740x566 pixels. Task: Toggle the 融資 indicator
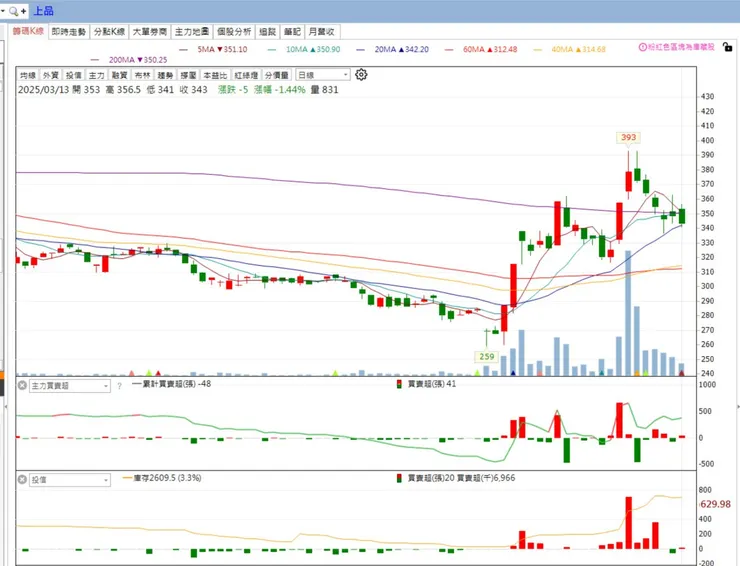119,75
